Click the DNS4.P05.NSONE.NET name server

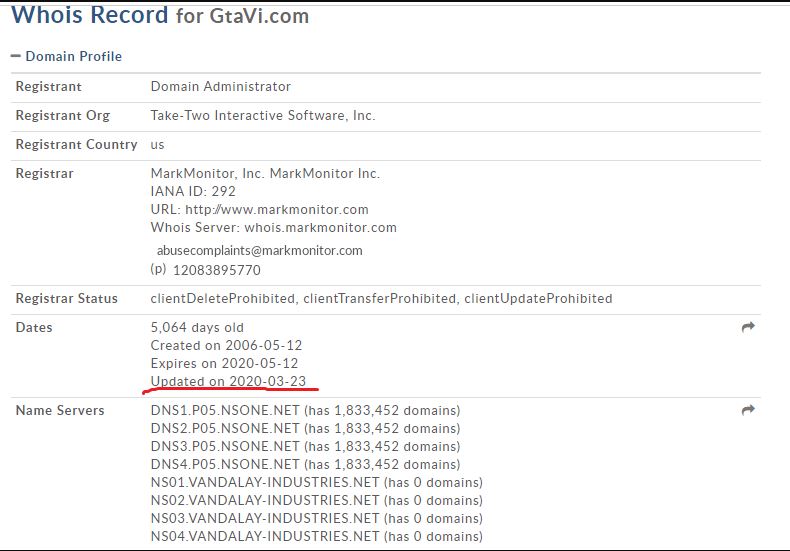click(225, 465)
